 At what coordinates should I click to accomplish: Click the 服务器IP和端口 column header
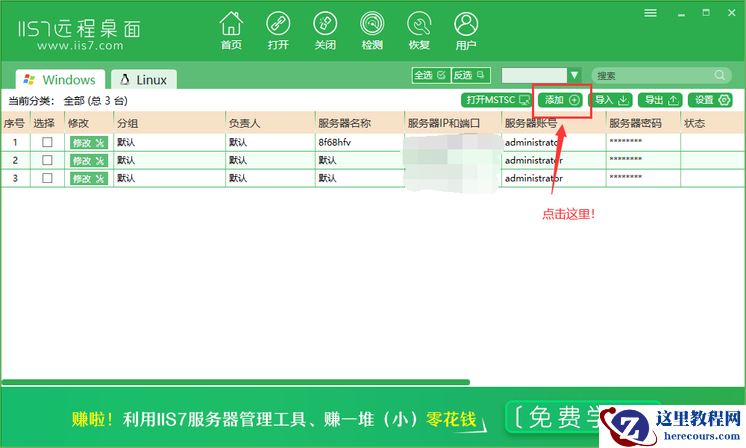click(453, 123)
